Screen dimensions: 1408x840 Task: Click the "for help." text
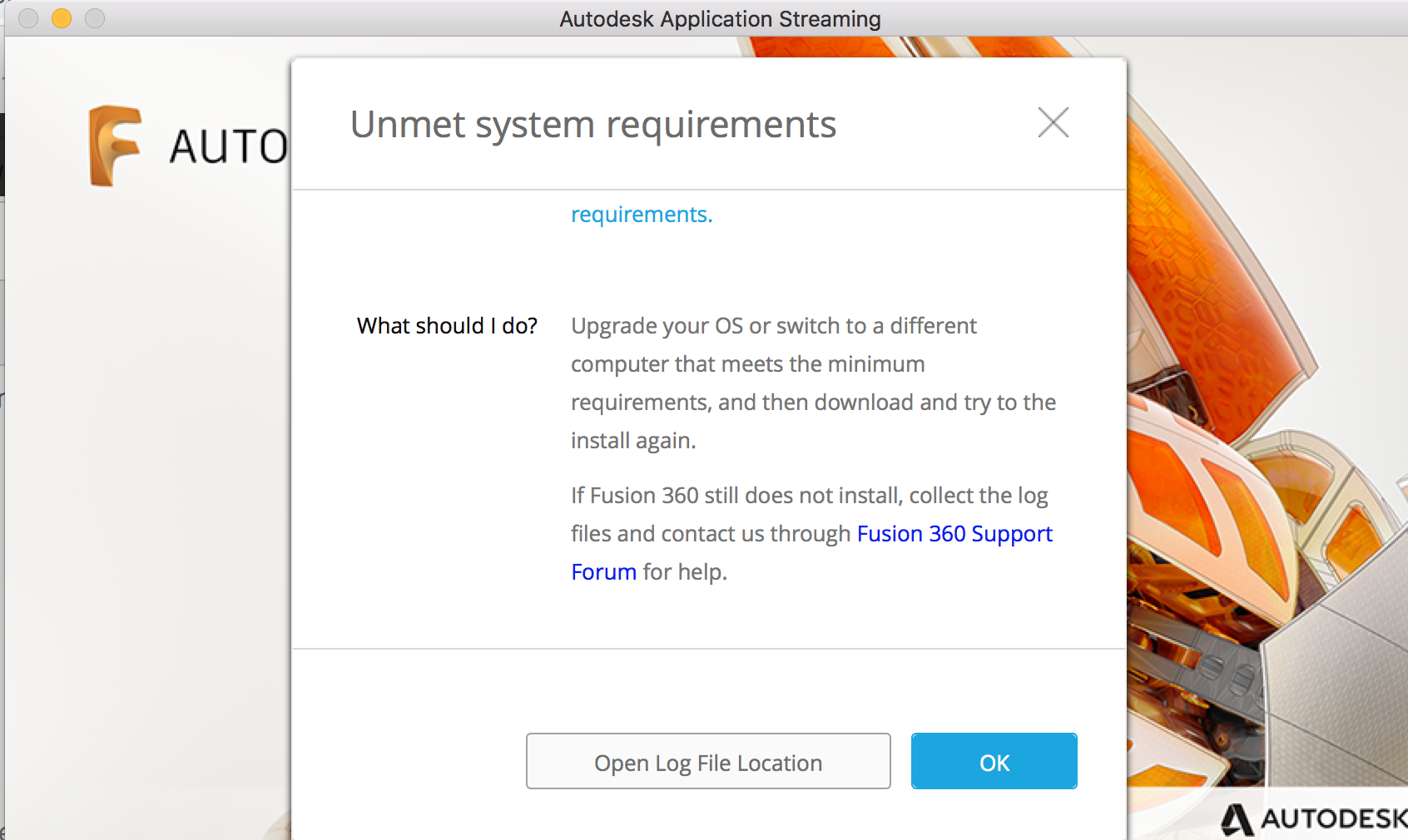685,572
